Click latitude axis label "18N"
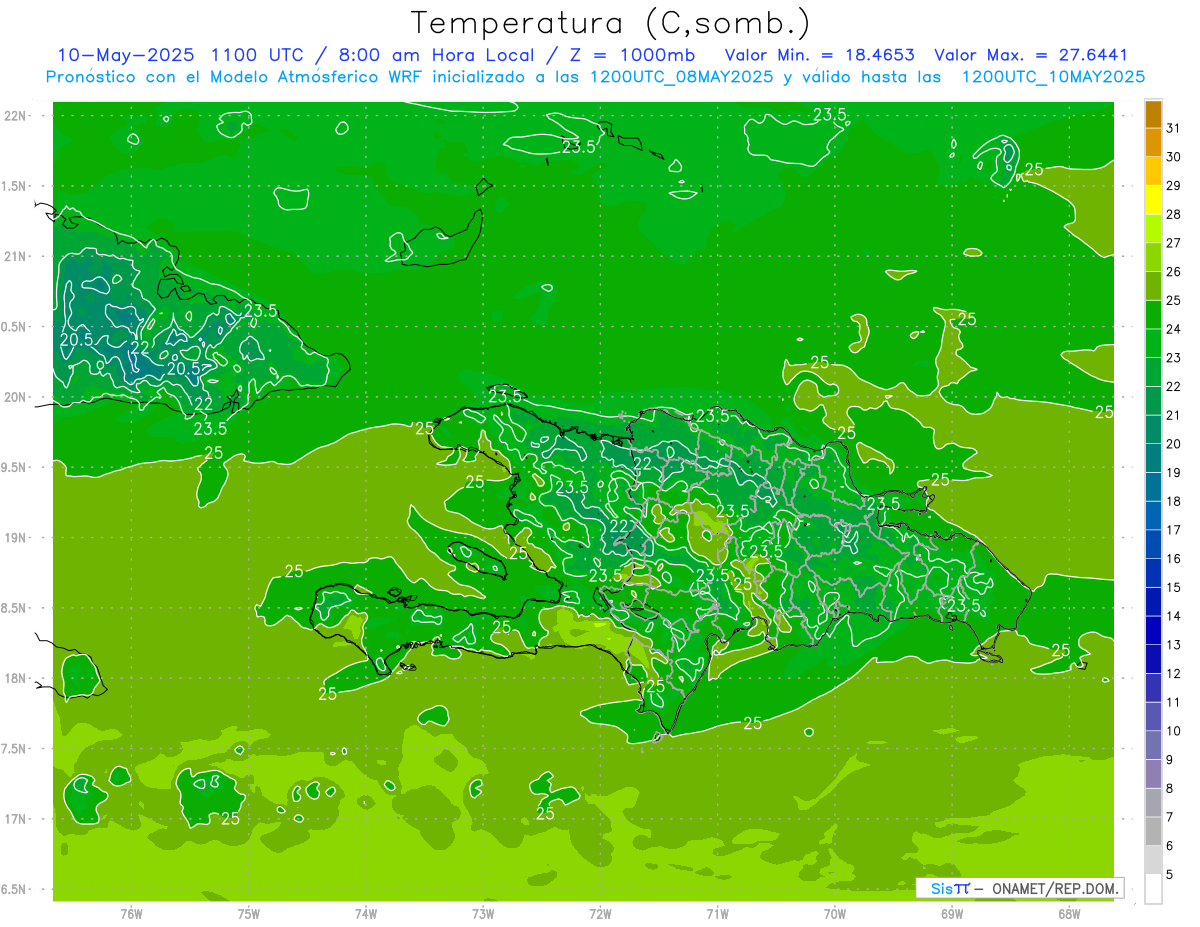Viewport: 1200px width, 927px height. point(16,679)
